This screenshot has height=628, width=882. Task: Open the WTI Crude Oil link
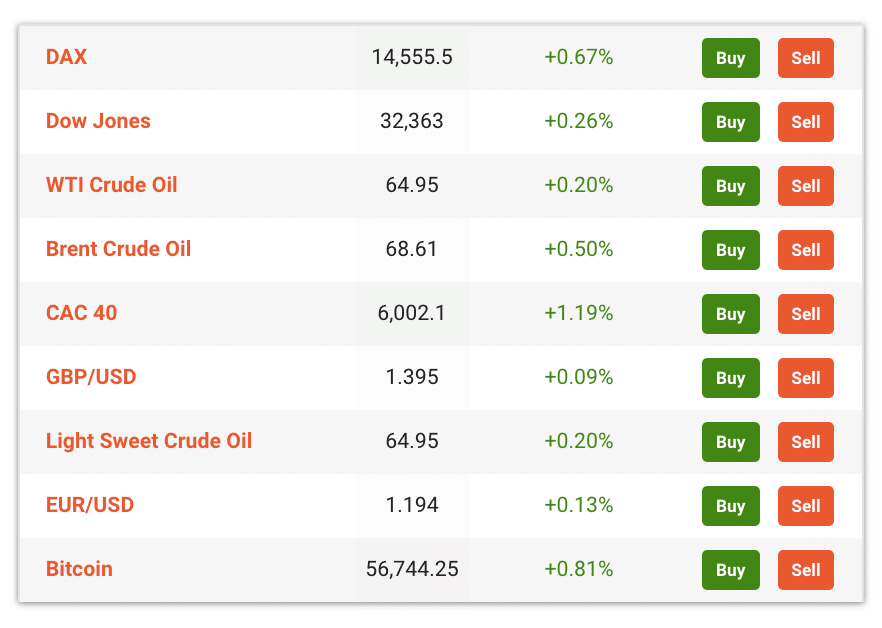111,185
